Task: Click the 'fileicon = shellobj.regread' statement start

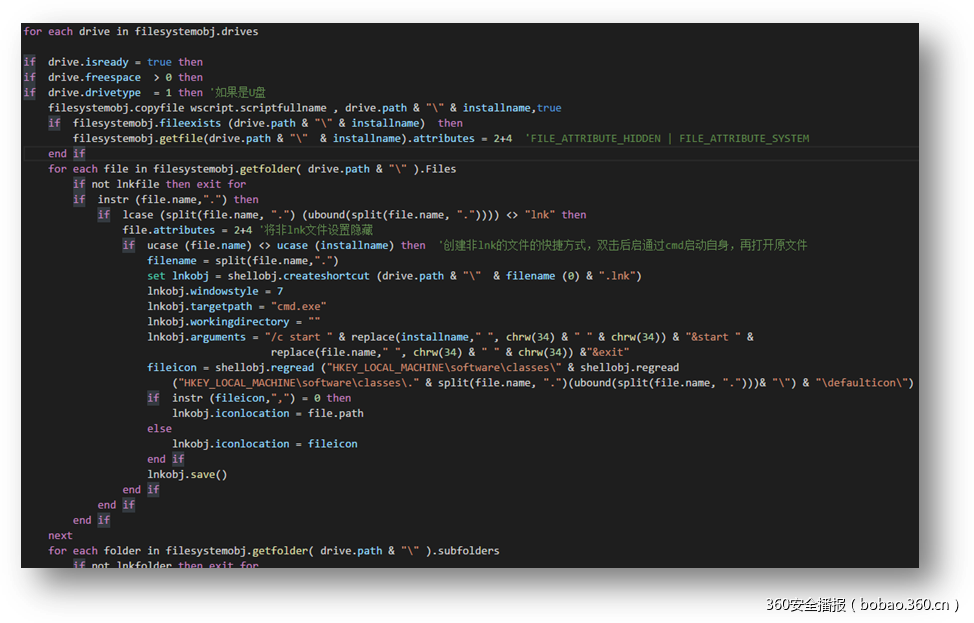Action: tap(230, 368)
